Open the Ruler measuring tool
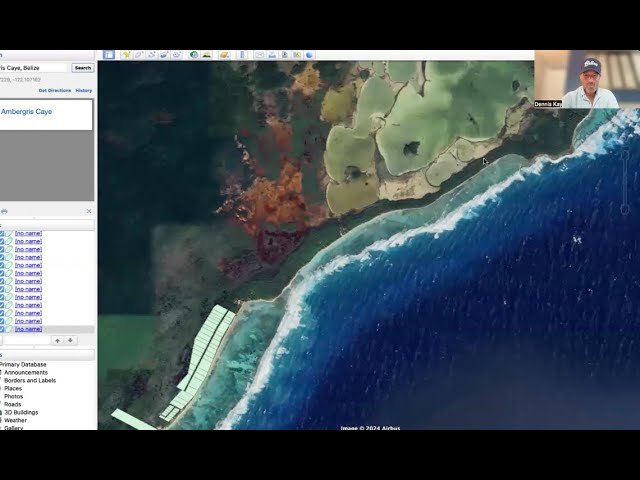Screen dimensions: 640x480 click(x=242, y=55)
